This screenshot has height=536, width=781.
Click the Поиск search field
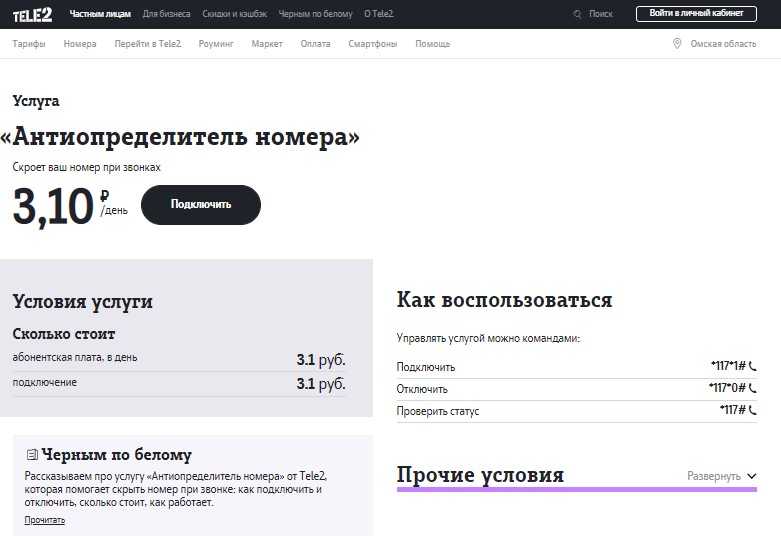(600, 14)
